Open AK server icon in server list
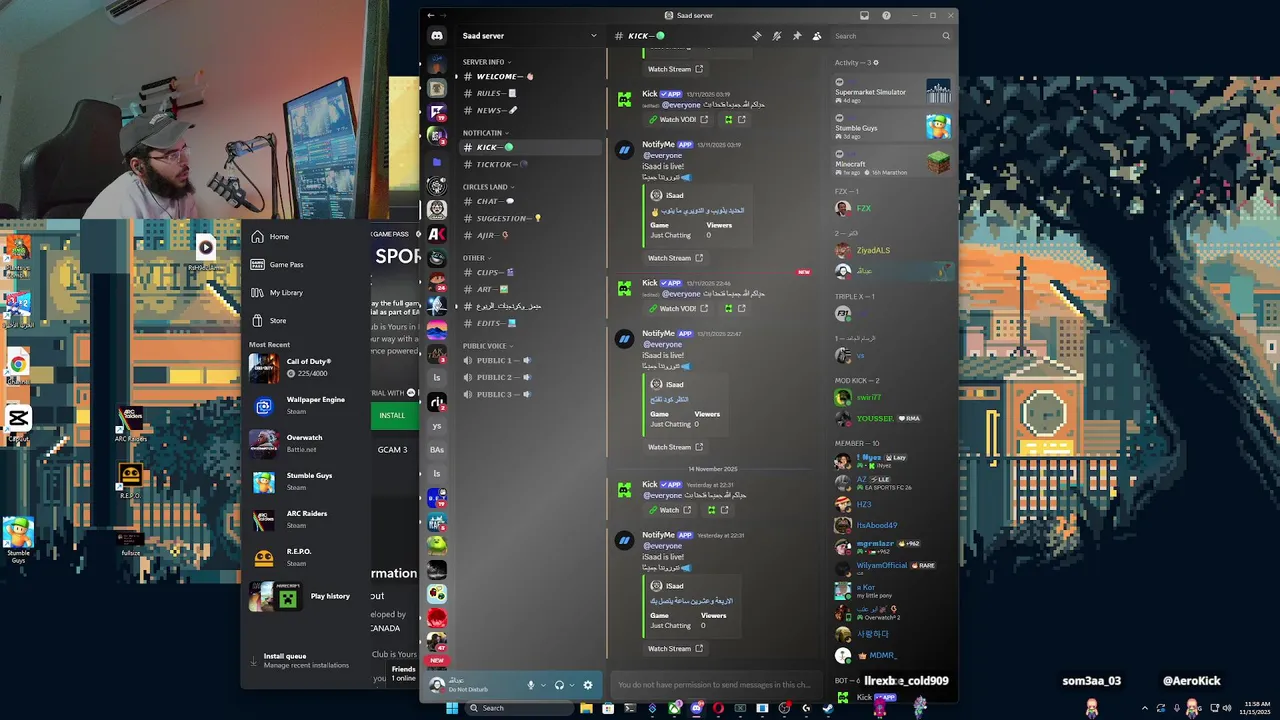 [x=437, y=234]
